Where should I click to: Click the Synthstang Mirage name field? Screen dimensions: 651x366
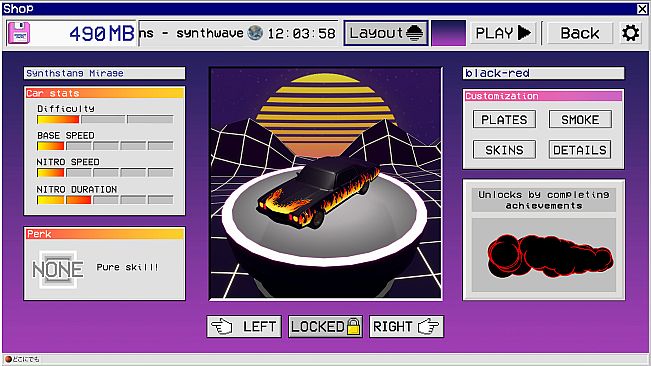point(104,73)
